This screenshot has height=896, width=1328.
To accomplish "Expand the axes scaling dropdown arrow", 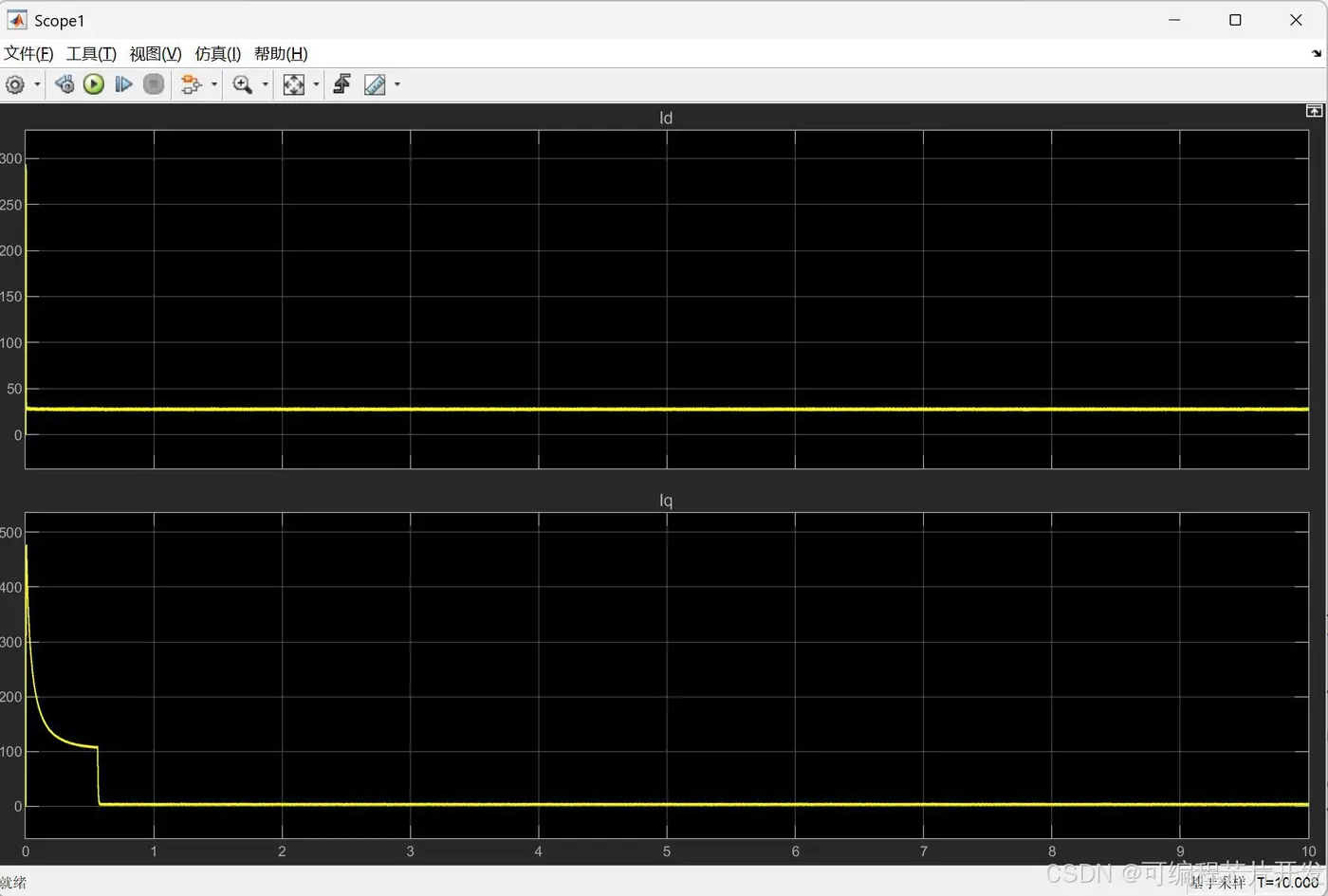I will (x=316, y=84).
